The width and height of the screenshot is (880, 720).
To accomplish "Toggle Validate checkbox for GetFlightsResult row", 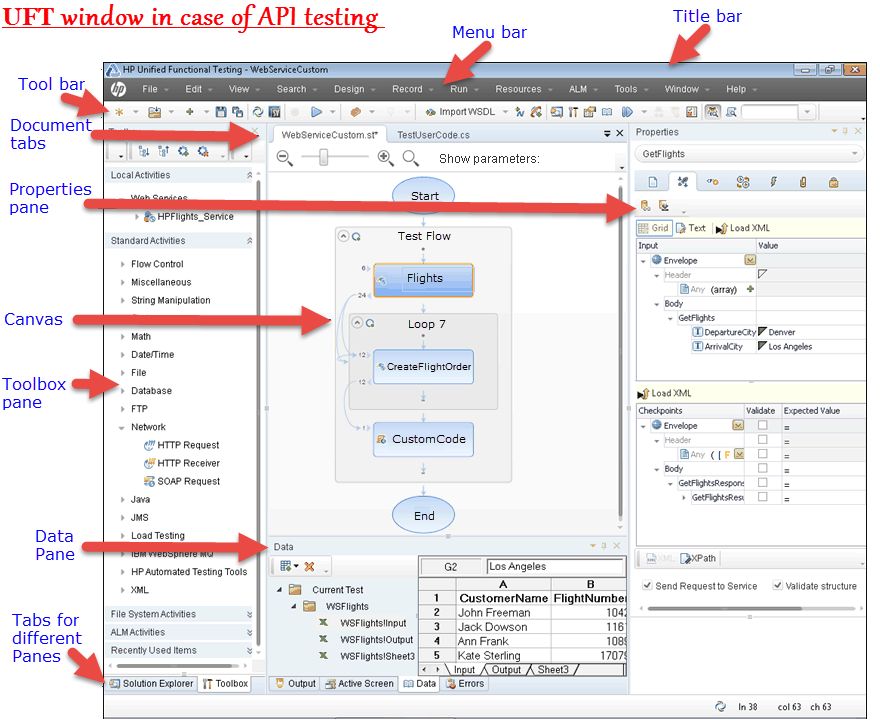I will tap(762, 497).
